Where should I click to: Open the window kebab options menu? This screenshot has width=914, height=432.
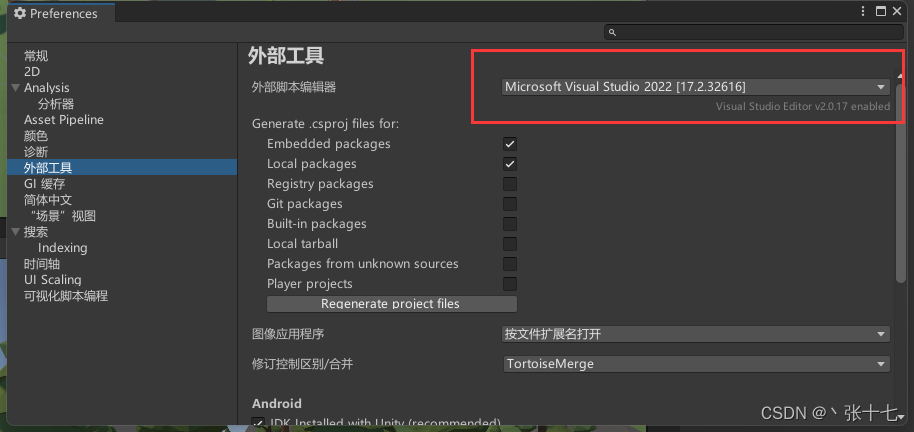pyautogui.click(x=863, y=11)
